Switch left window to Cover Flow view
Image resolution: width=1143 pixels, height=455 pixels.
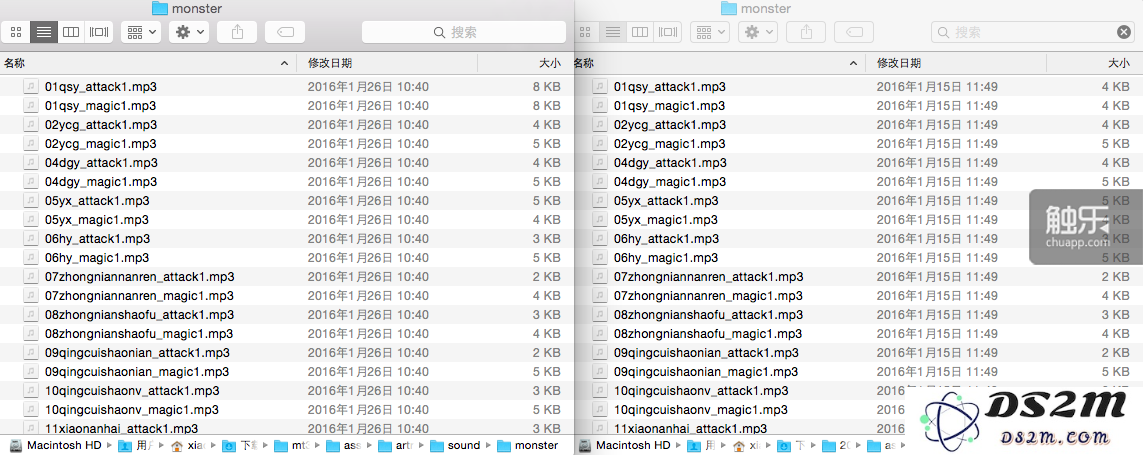point(98,32)
